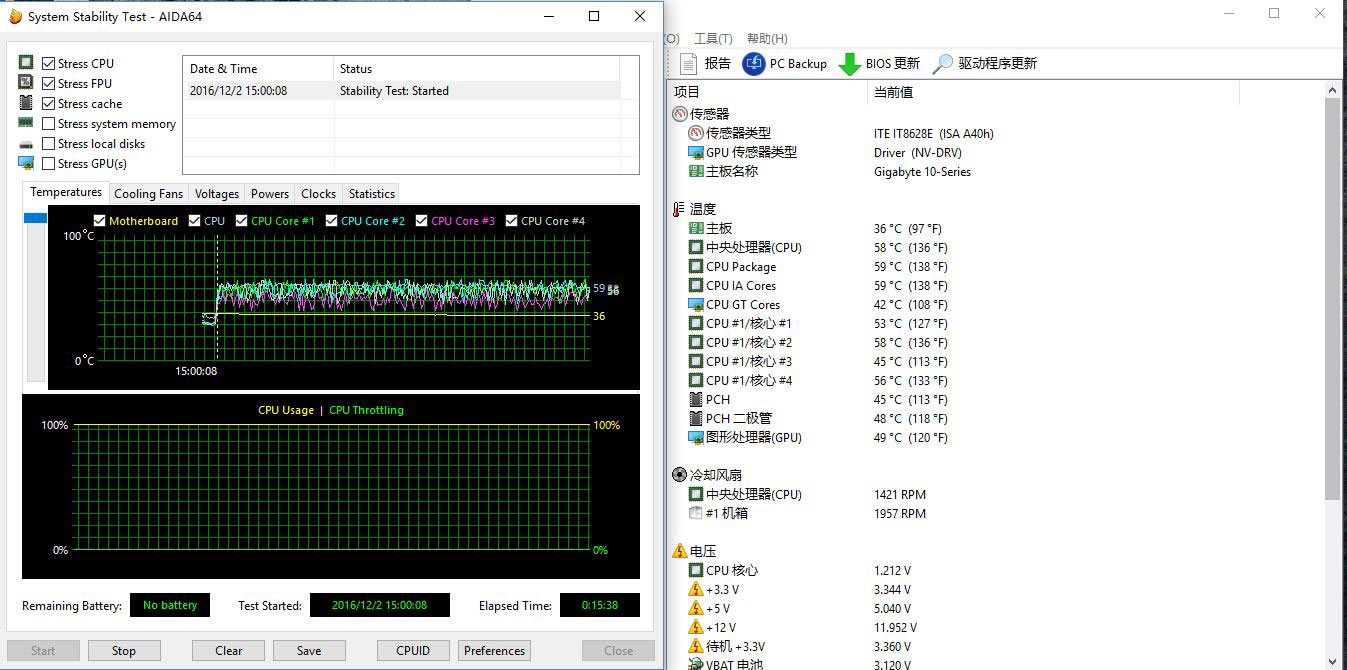This screenshot has height=670, width=1347.
Task: Uncheck the Stress CPU checkbox
Action: point(49,63)
